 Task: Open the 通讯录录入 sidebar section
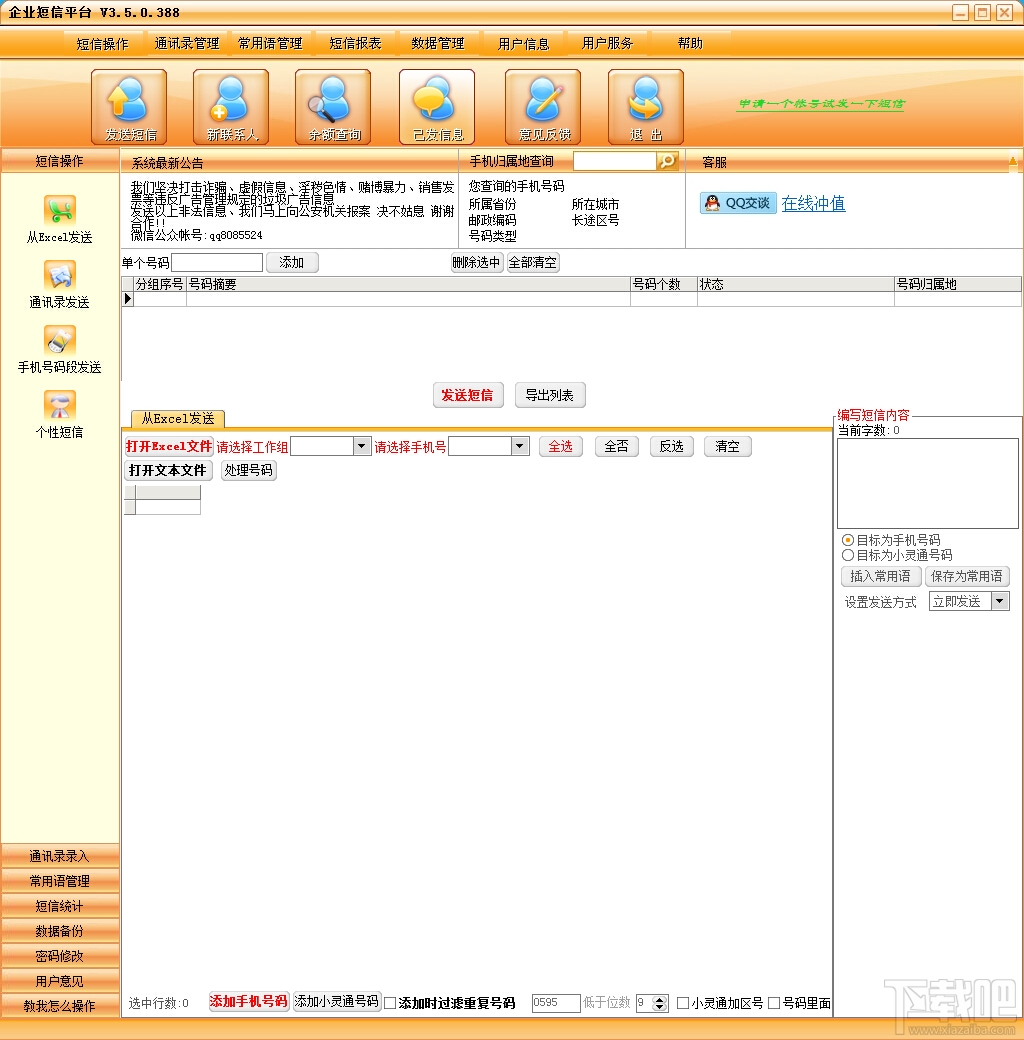[60, 856]
